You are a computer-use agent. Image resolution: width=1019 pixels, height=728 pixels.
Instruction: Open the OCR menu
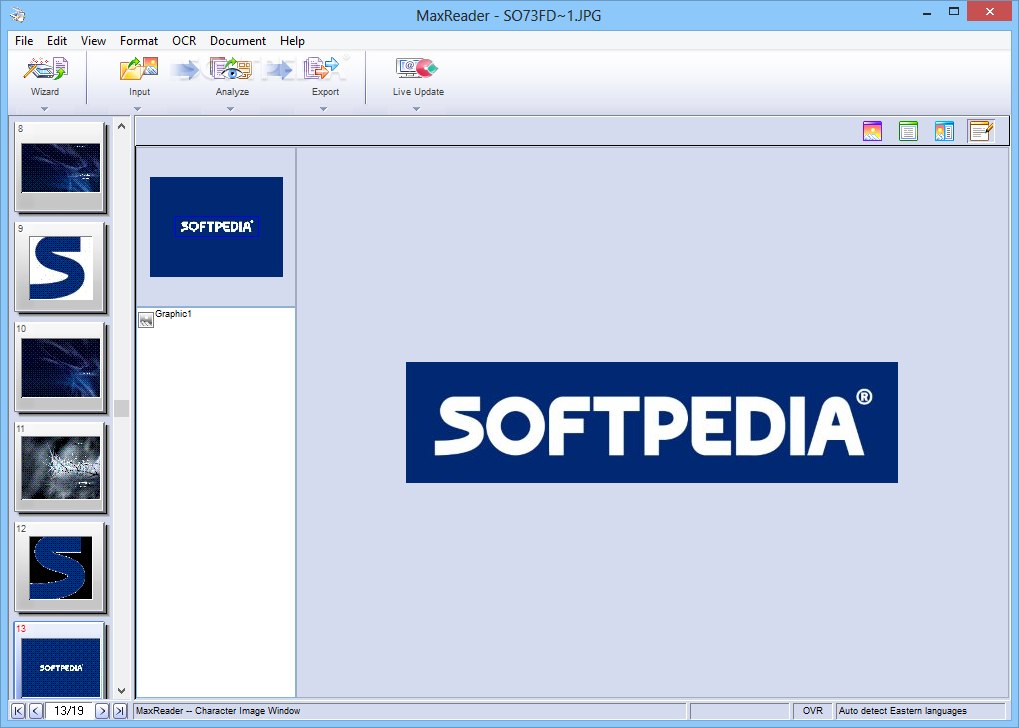(x=184, y=40)
